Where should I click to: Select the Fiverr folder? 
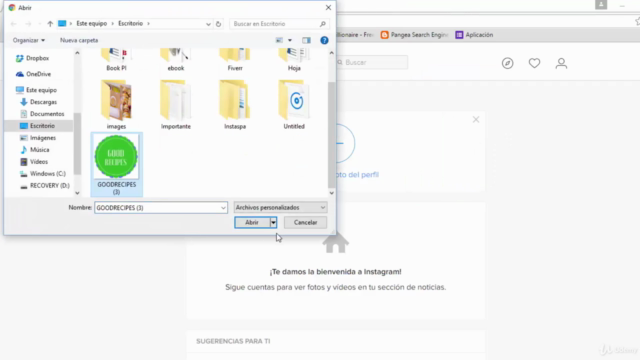click(x=235, y=60)
